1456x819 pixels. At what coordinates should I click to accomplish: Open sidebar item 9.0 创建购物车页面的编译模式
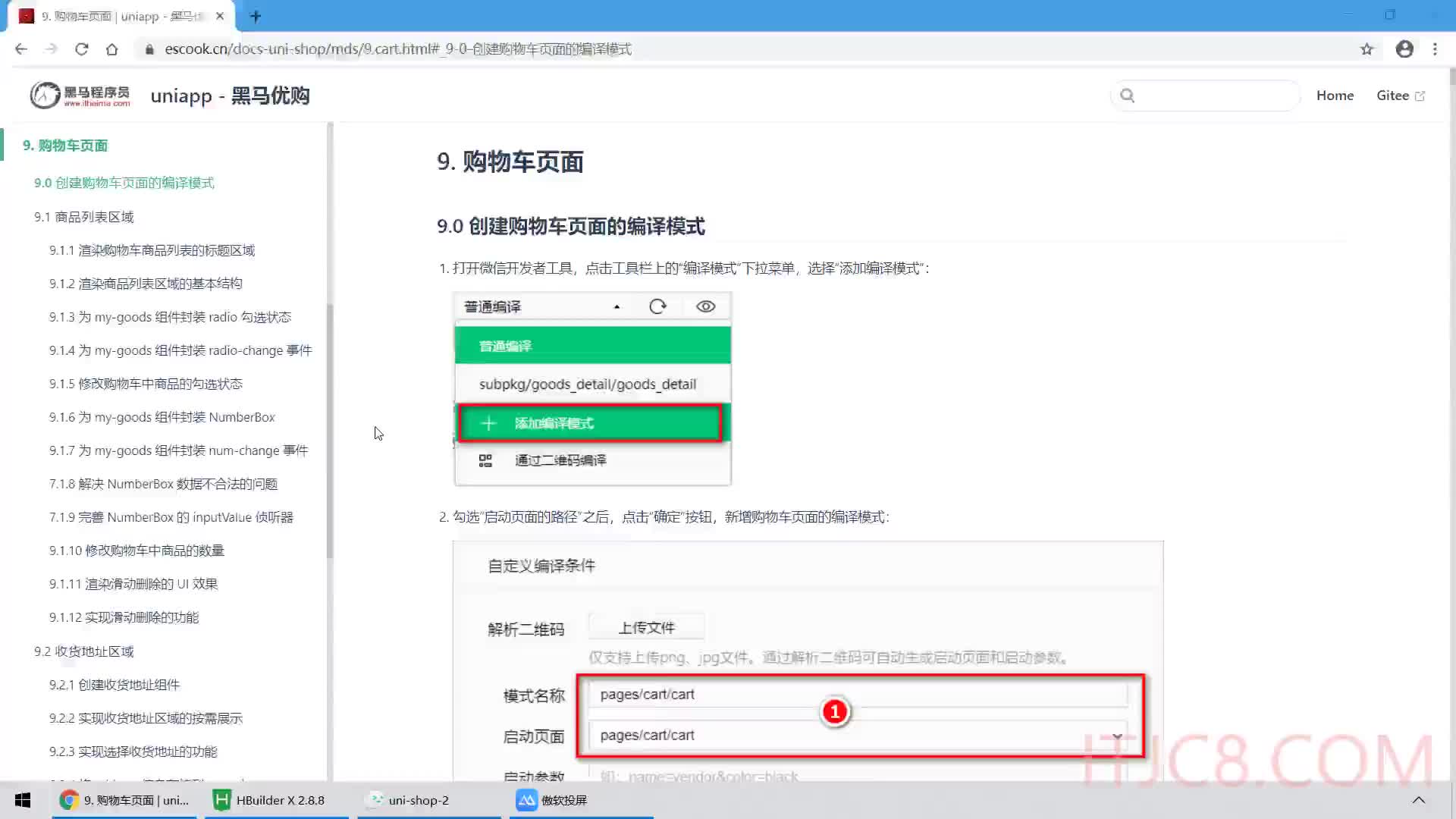pos(124,183)
